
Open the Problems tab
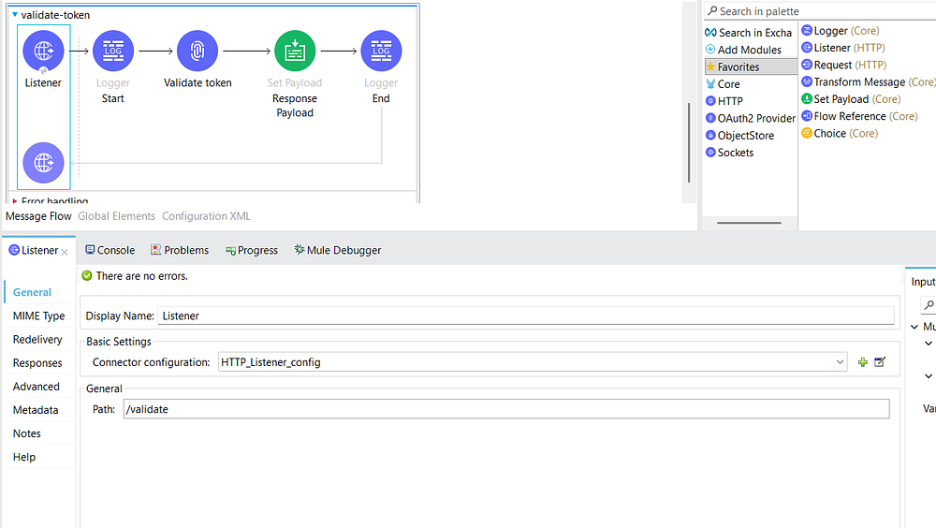click(x=180, y=251)
